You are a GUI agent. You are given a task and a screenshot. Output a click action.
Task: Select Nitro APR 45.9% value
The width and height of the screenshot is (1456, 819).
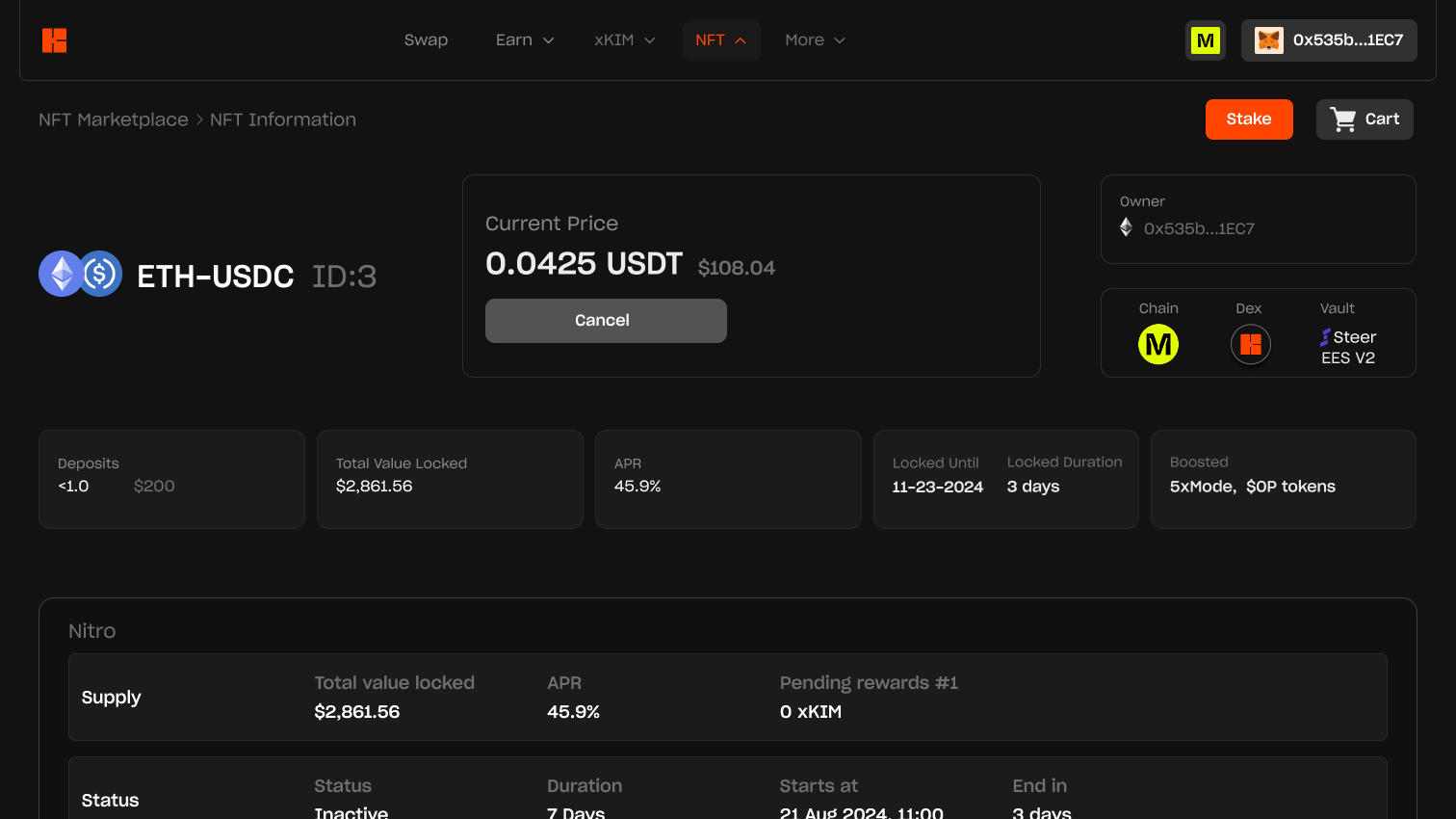(x=573, y=712)
